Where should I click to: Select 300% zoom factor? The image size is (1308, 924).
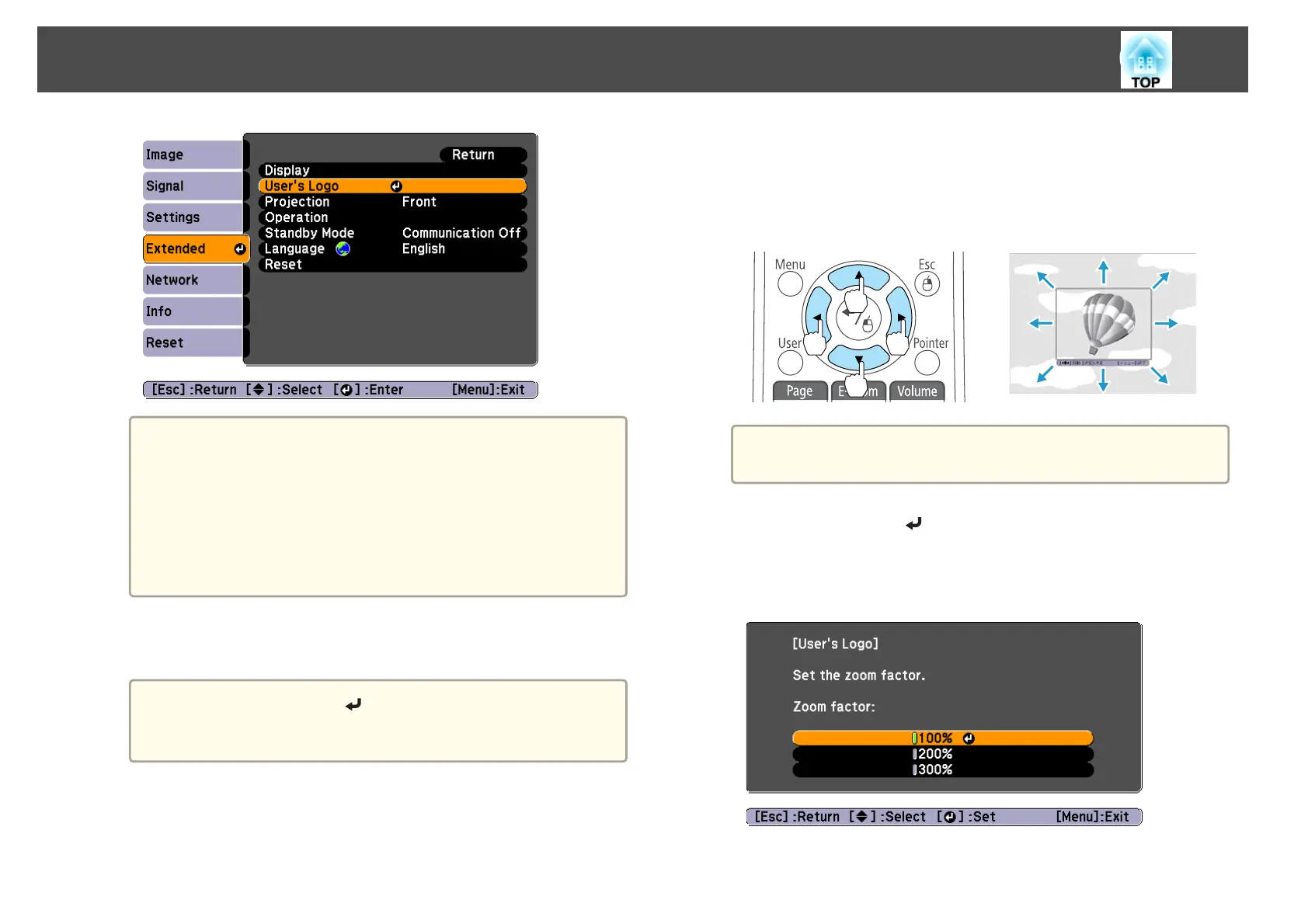click(943, 769)
